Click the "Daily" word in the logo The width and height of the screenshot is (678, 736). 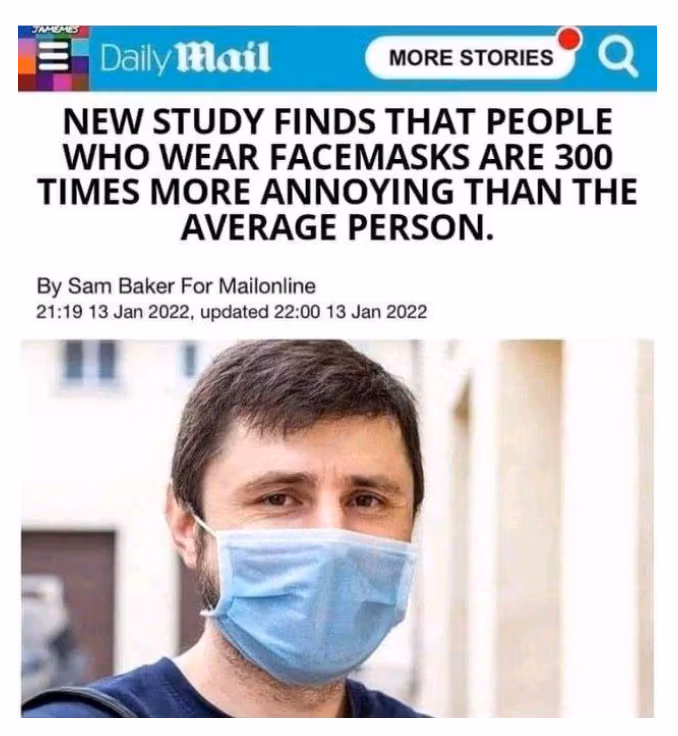[136, 59]
